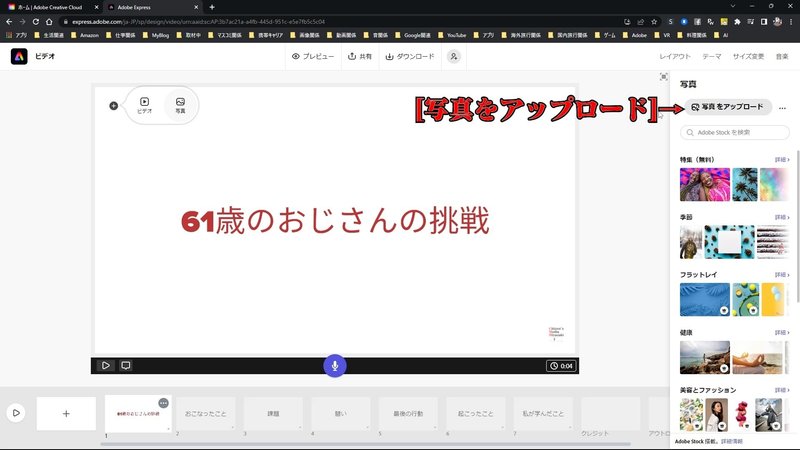Select the seaside rocks health photo
This screenshot has height=450, width=800.
pos(705,358)
